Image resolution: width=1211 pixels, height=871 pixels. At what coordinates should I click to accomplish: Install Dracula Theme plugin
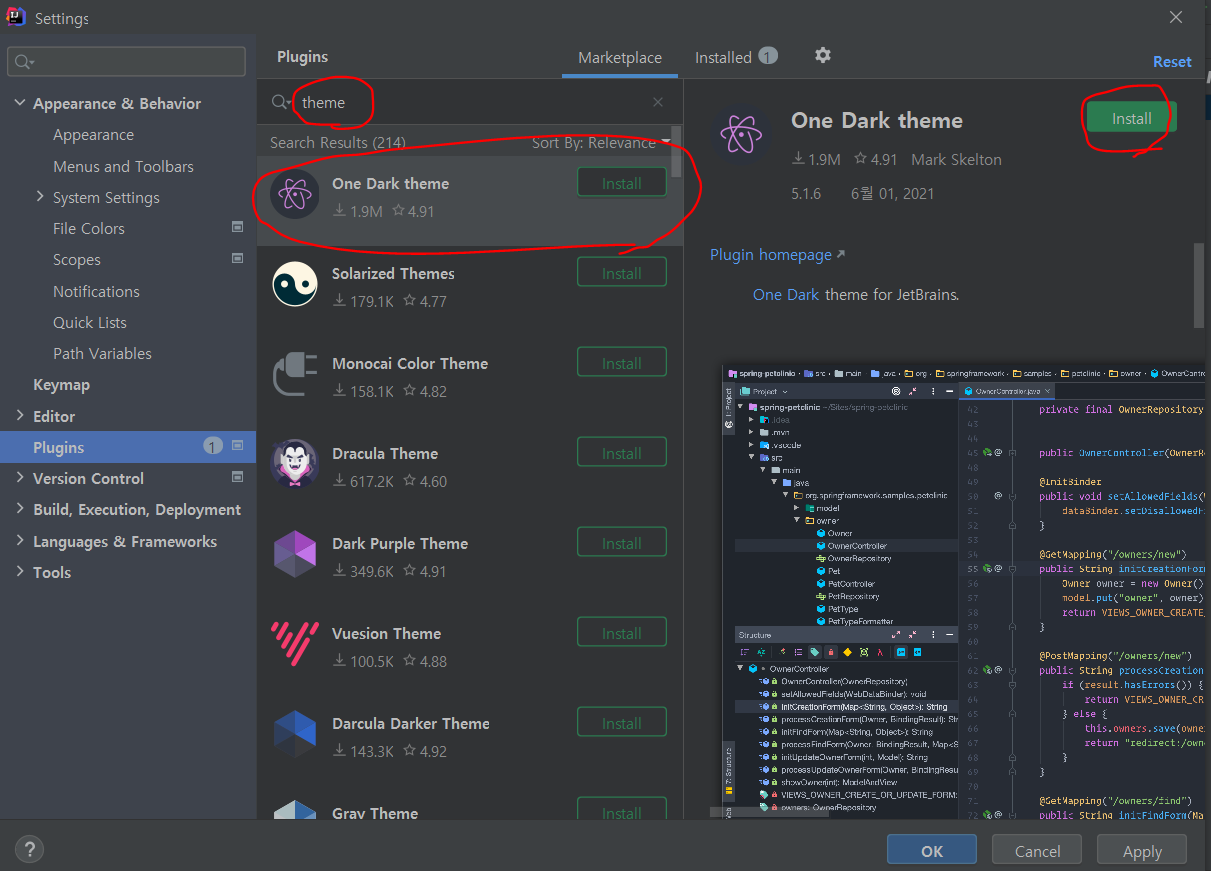622,453
